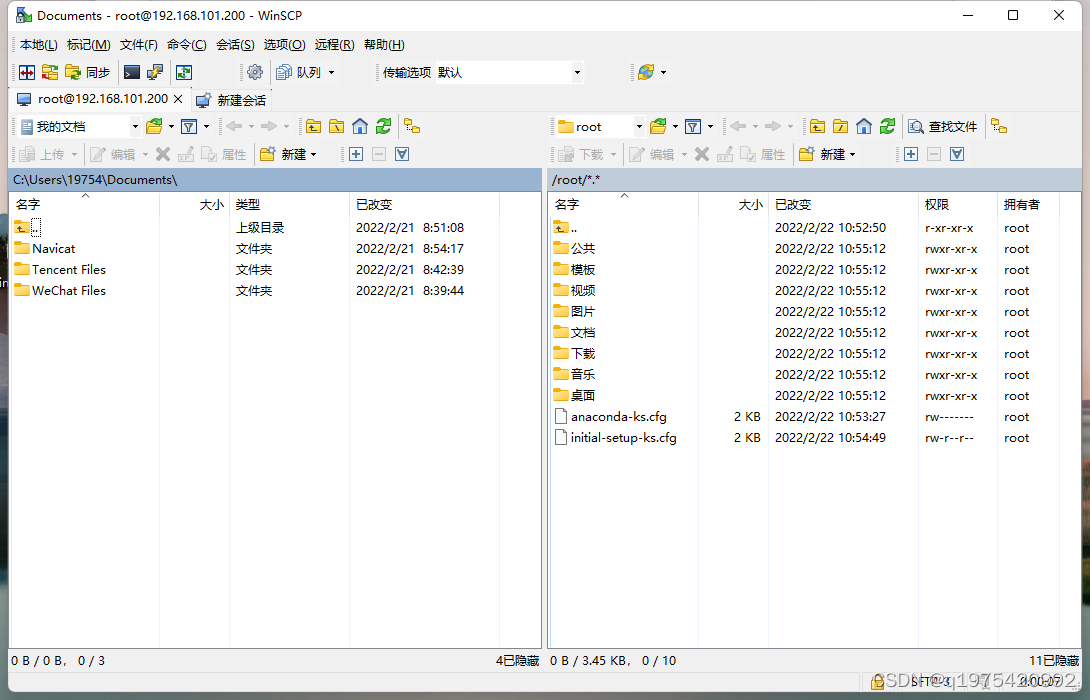Screen dimensions: 1090x700
Task: Select the anaconda-ks.cfg file
Action: 619,417
